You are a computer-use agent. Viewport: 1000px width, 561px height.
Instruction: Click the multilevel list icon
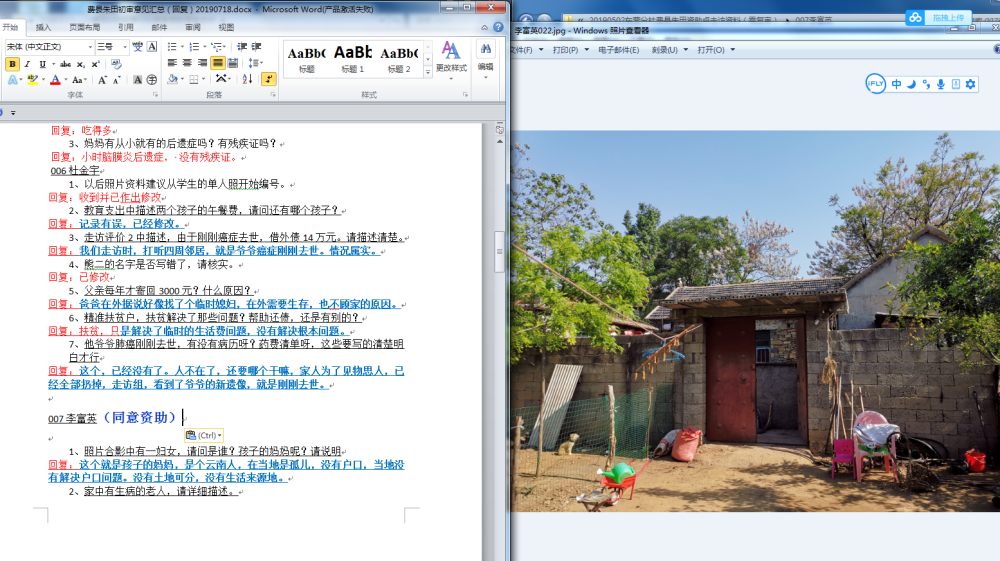point(217,47)
